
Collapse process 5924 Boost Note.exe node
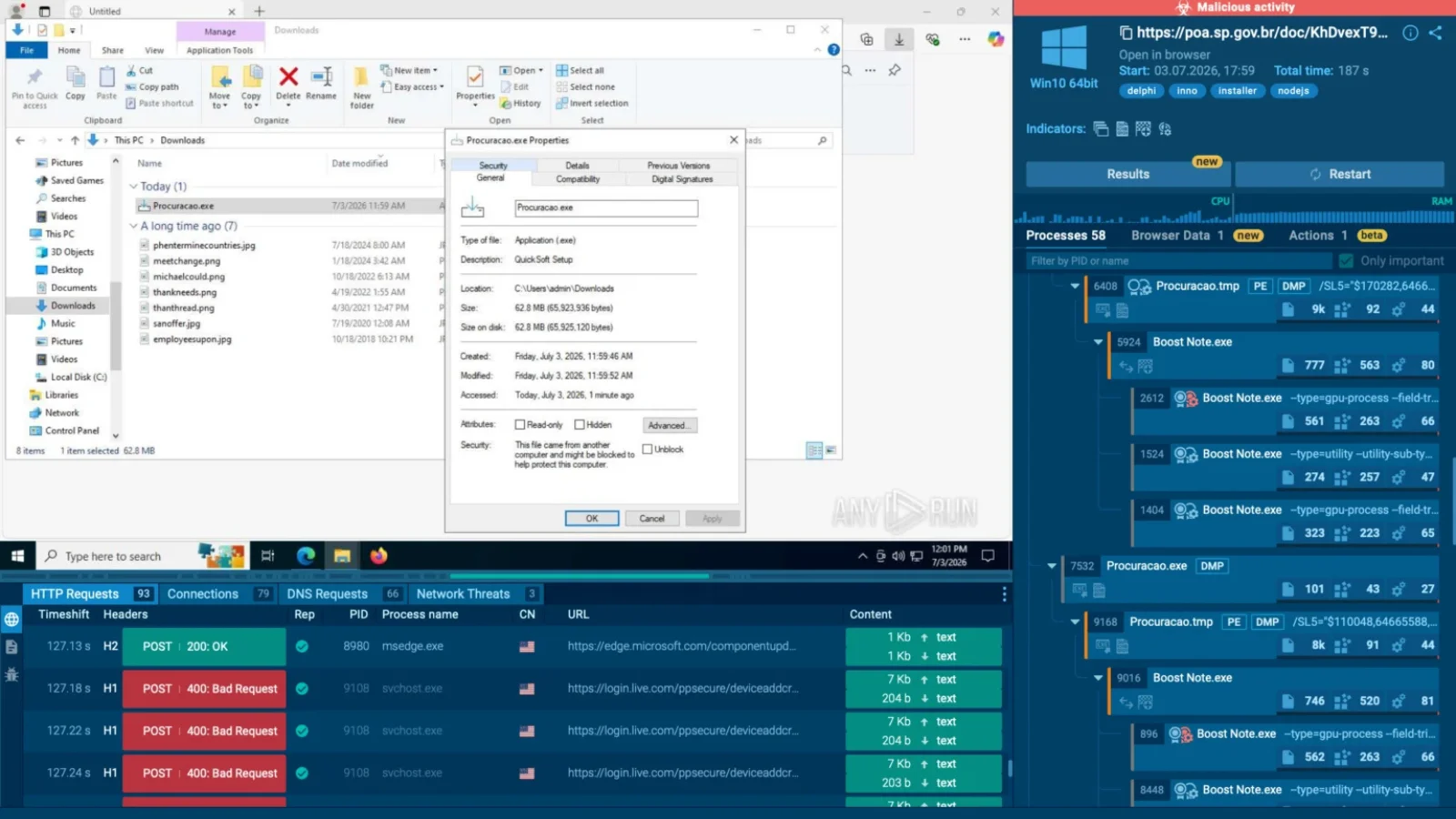(x=1098, y=342)
